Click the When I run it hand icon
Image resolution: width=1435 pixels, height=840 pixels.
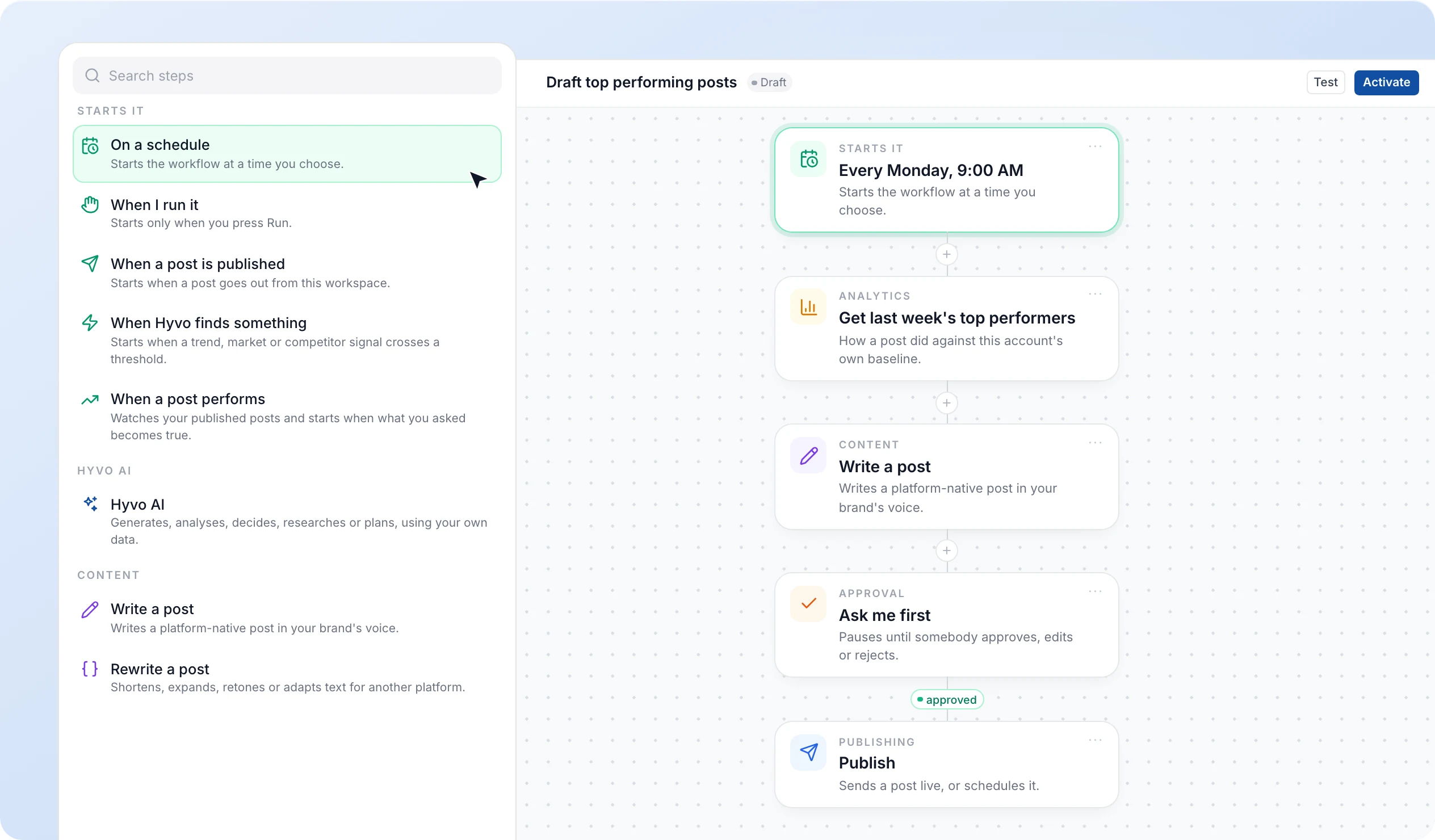coord(90,205)
